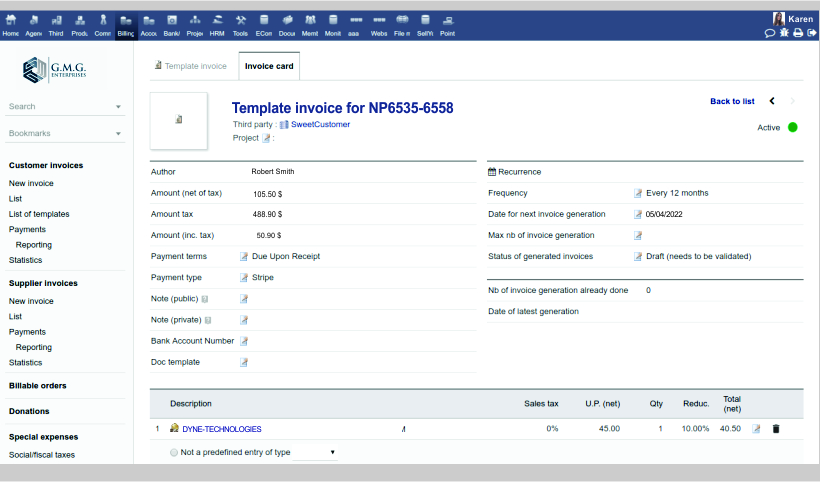This screenshot has height=482, width=820.
Task: Edit the DYNE-TECHNOLOGIES invoice line
Action: click(756, 429)
